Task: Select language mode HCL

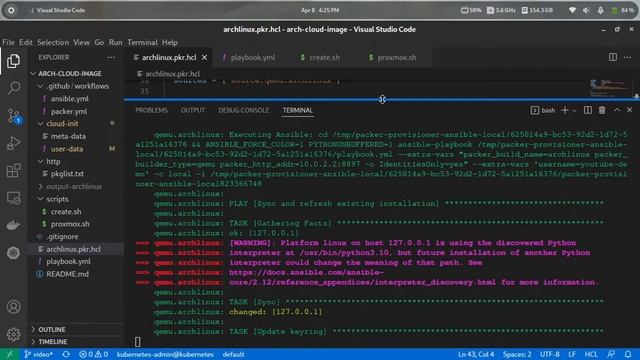Action: [x=591, y=354]
